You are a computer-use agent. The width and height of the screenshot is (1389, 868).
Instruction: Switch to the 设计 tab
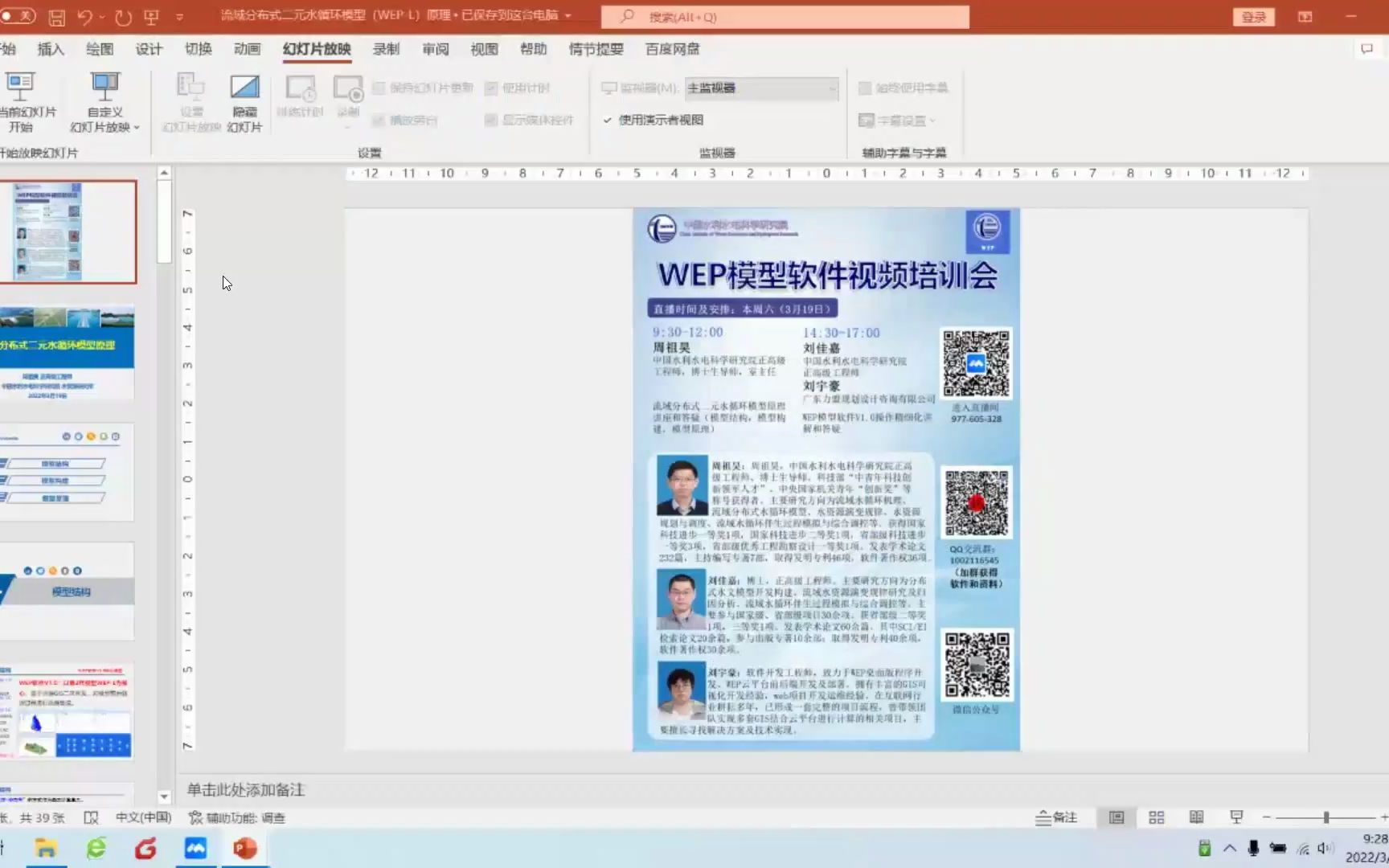pyautogui.click(x=149, y=49)
